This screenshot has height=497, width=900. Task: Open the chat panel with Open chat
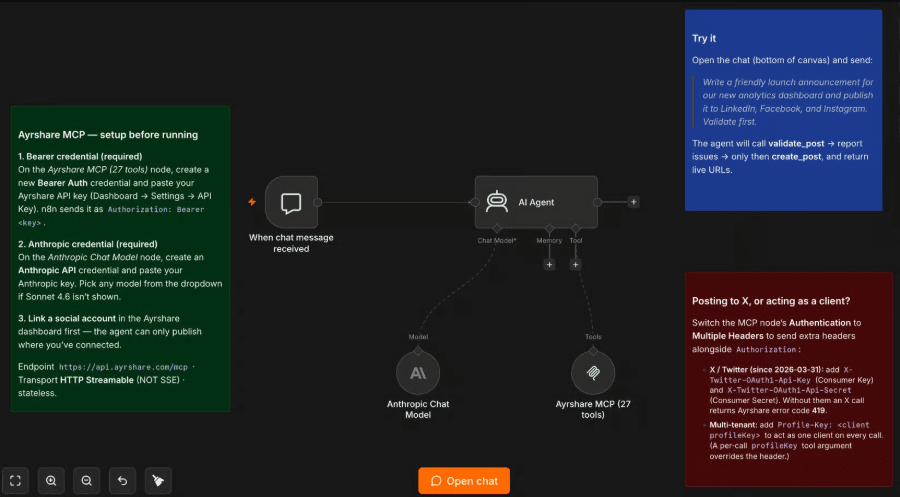coord(464,481)
